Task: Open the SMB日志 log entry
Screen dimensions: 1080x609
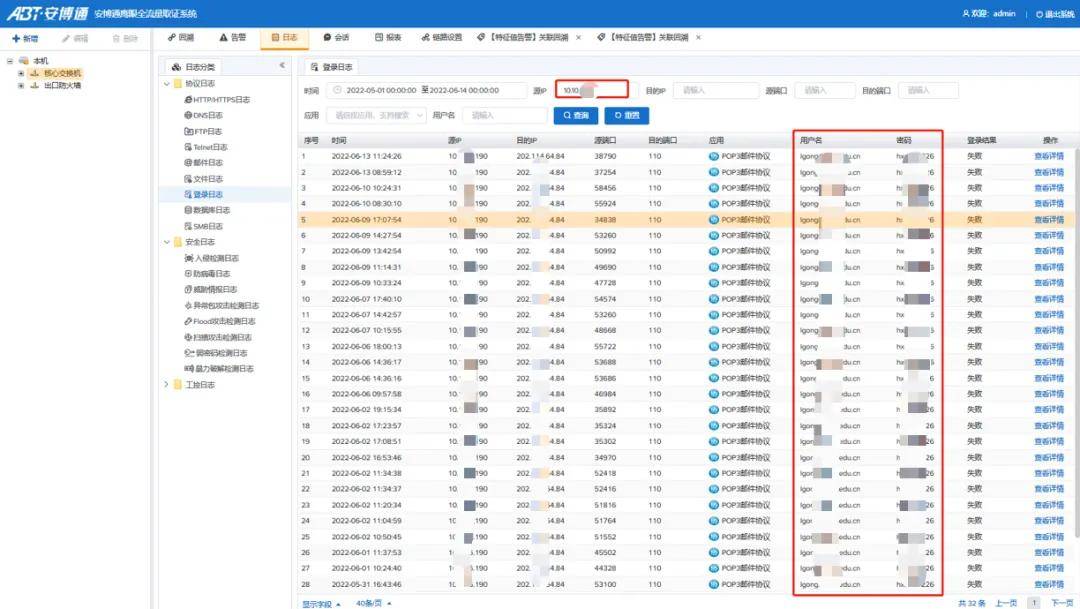Action: pos(203,226)
